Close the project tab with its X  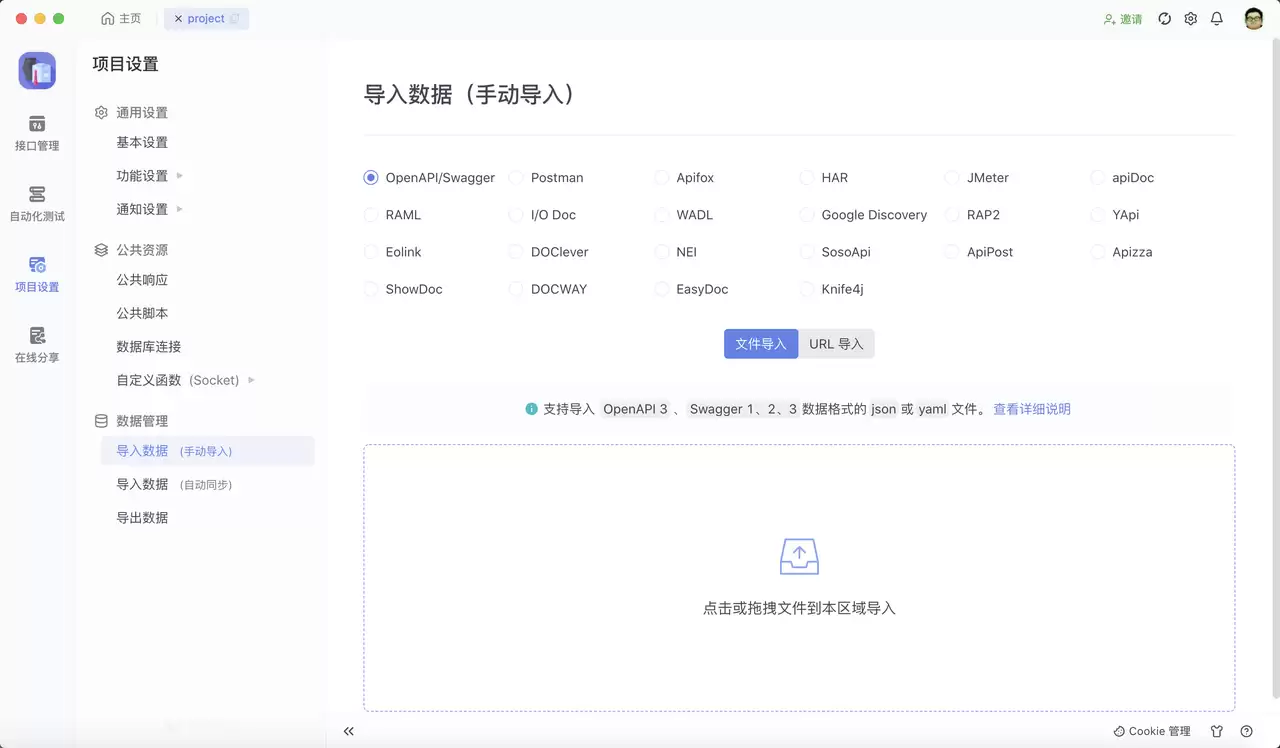pyautogui.click(x=178, y=19)
